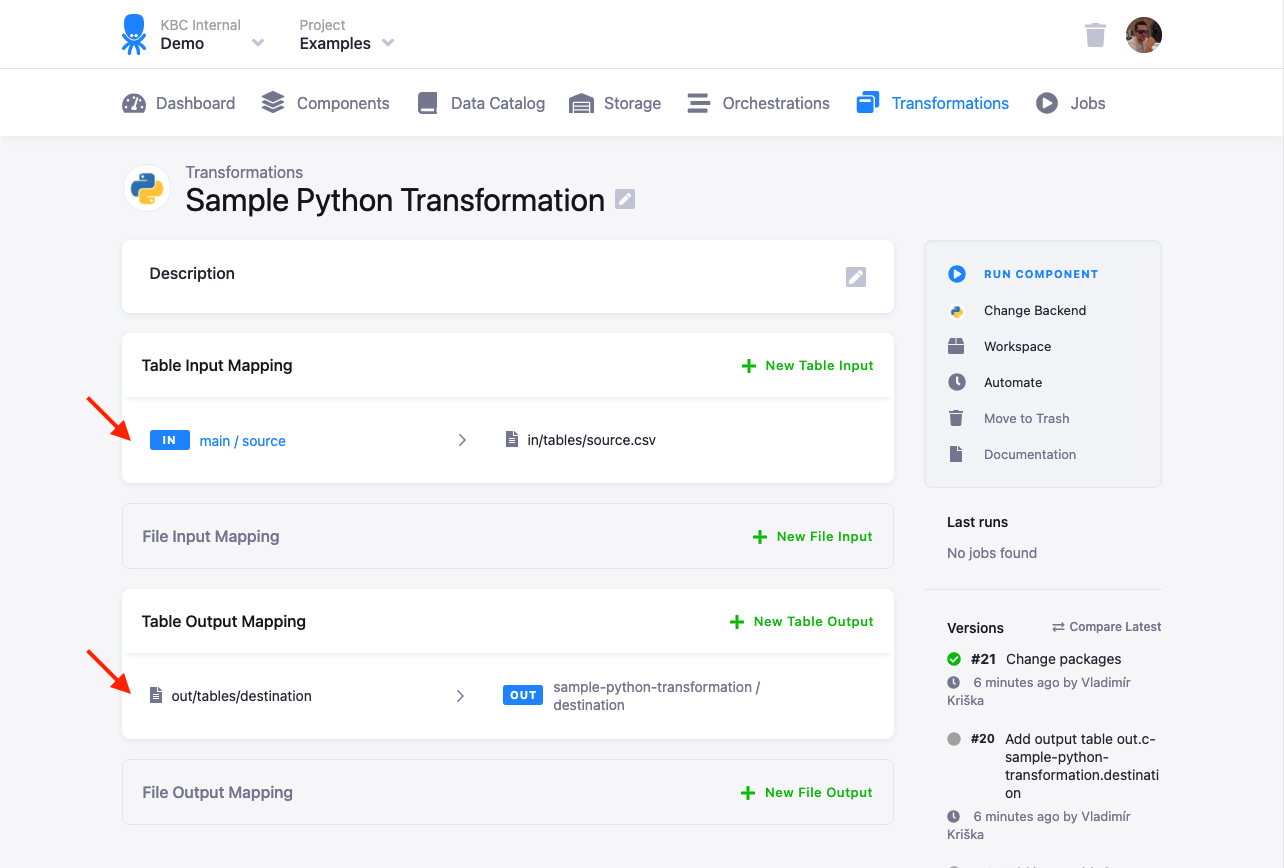Open the main / source table link
Screen dimensions: 1284x868
point(243,441)
